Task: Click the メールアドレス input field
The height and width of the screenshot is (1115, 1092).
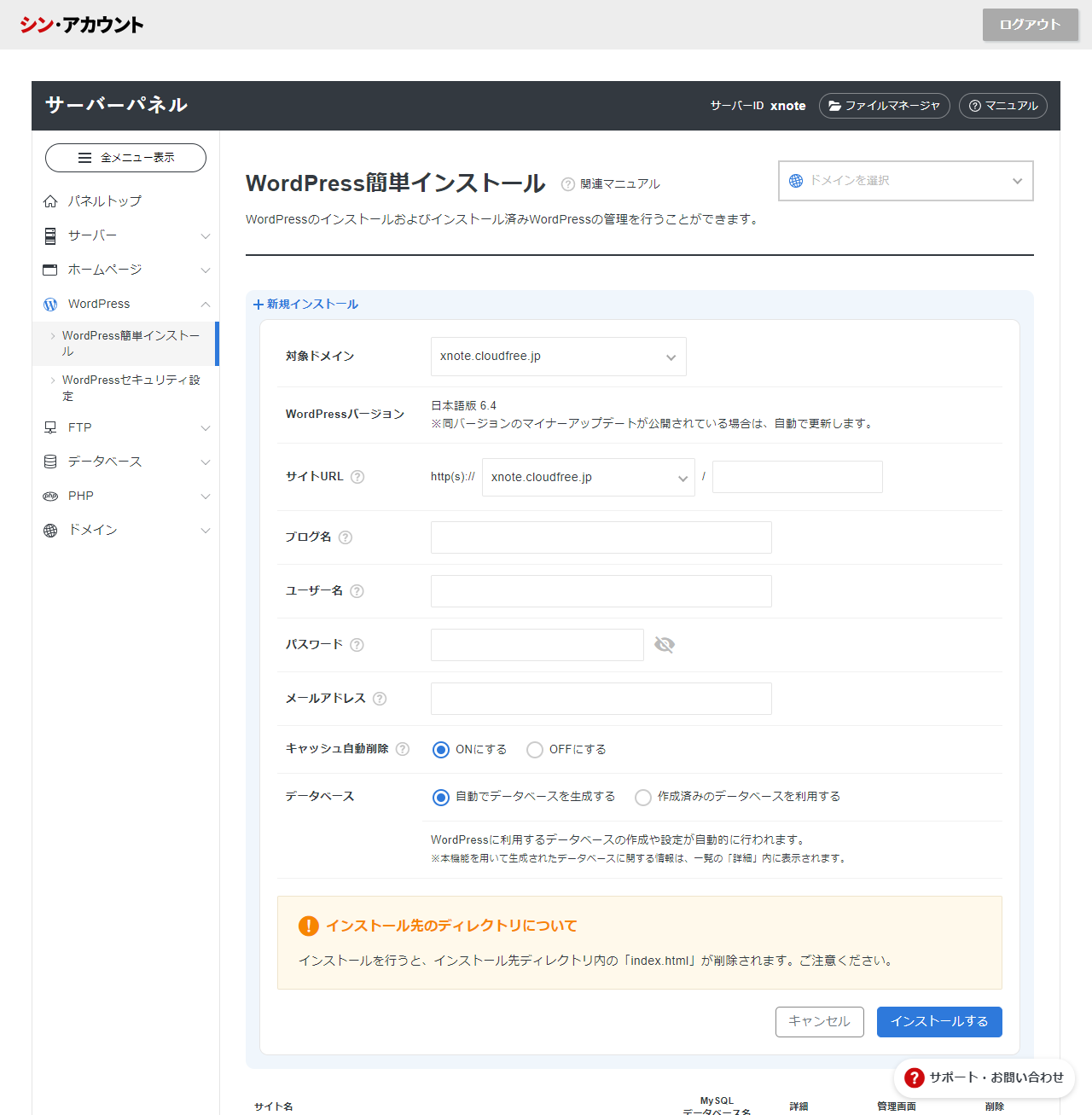Action: tap(601, 699)
